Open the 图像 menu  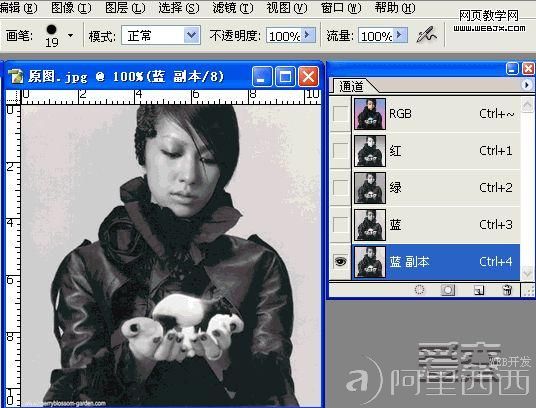pos(71,8)
